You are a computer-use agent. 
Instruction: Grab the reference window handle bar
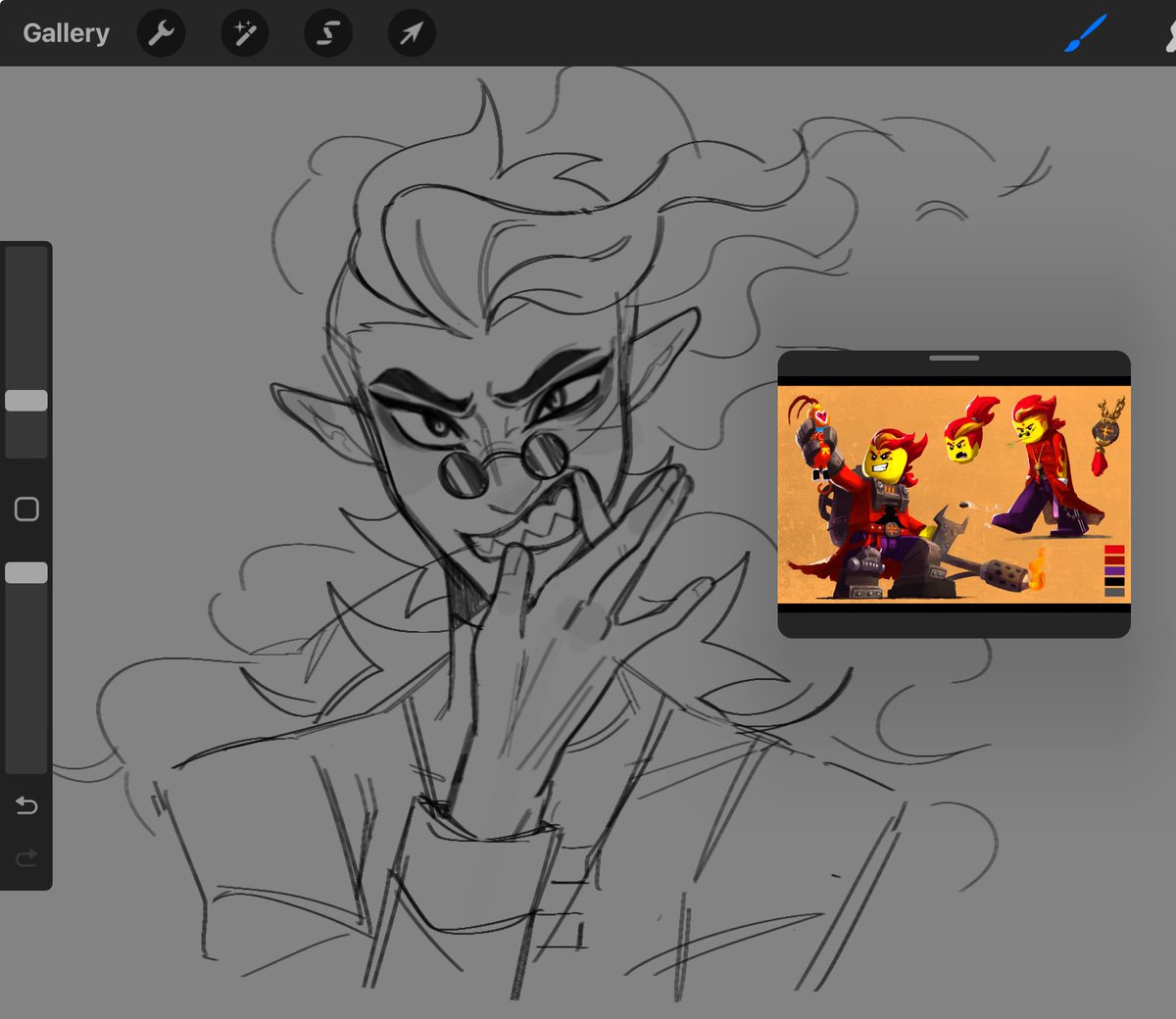pyautogui.click(x=955, y=359)
